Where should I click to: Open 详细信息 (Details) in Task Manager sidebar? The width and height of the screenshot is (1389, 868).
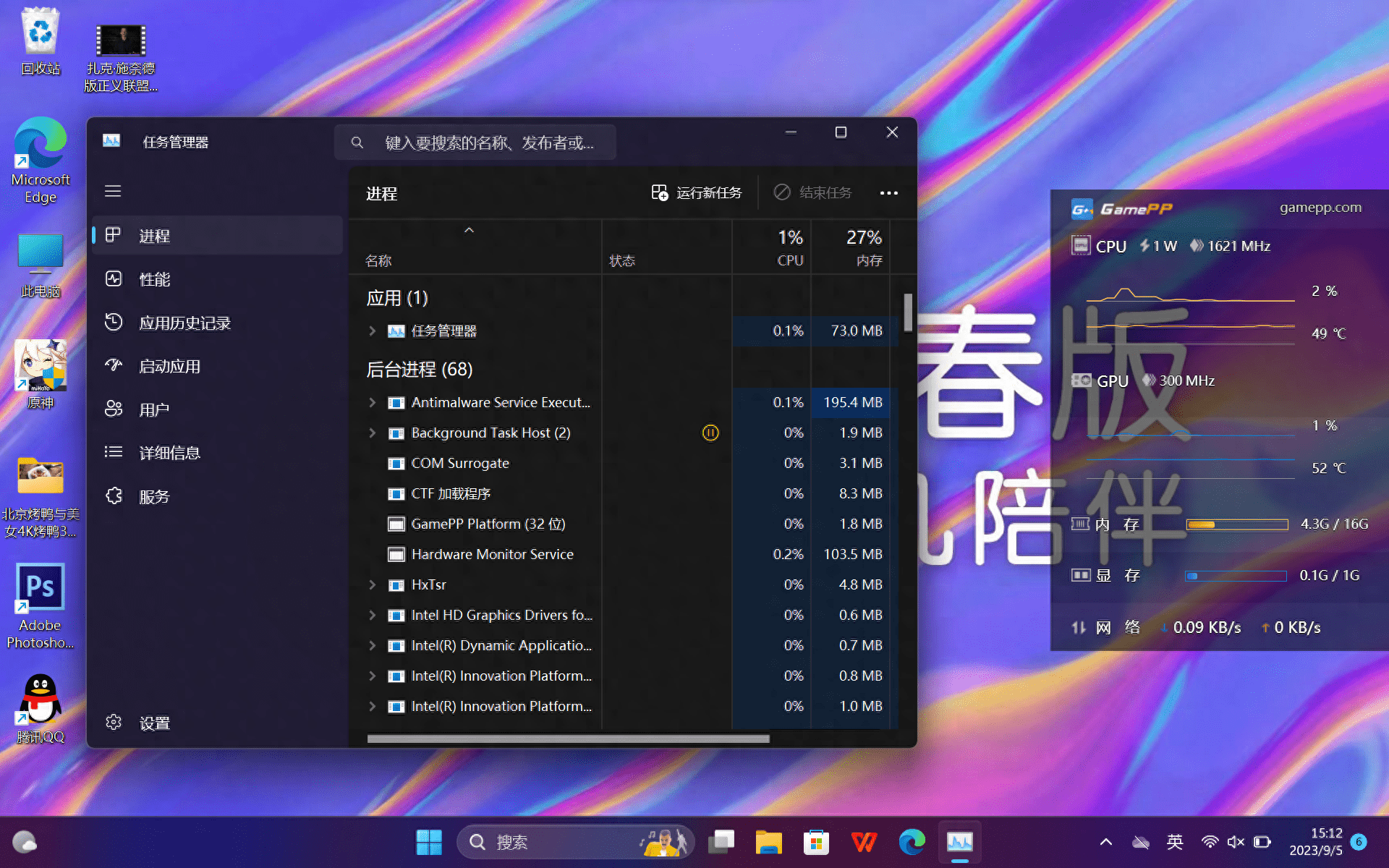171,452
